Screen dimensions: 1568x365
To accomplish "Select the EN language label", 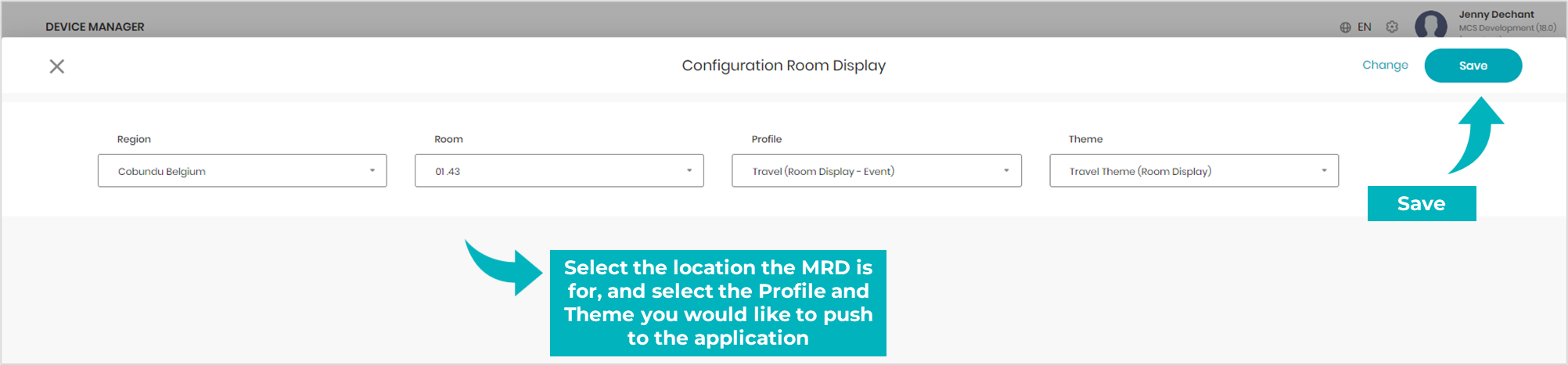I will tap(1365, 27).
